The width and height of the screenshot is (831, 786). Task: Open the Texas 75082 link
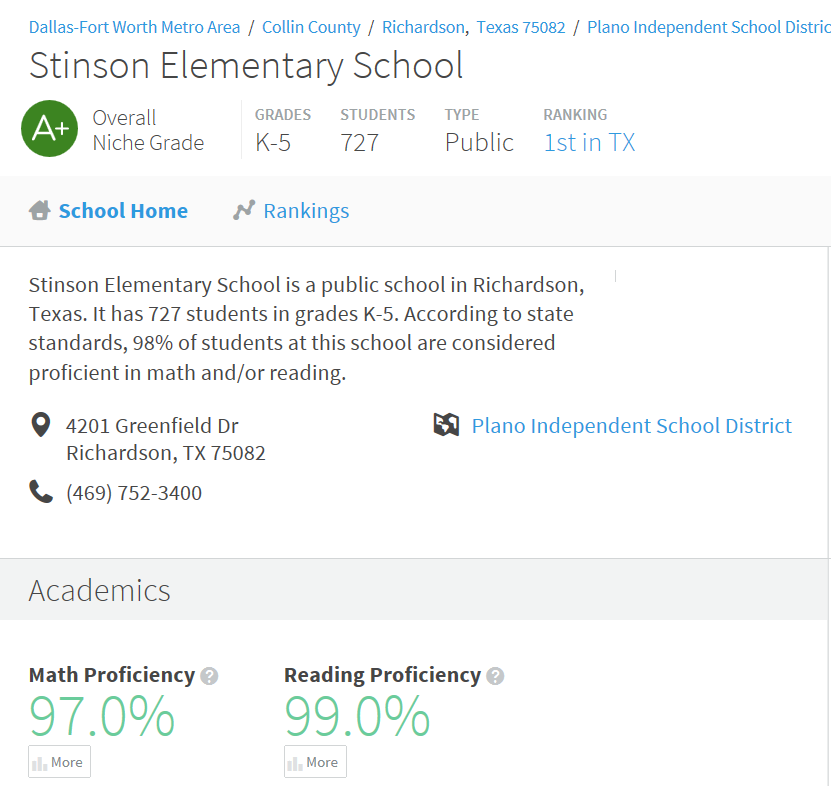[520, 27]
